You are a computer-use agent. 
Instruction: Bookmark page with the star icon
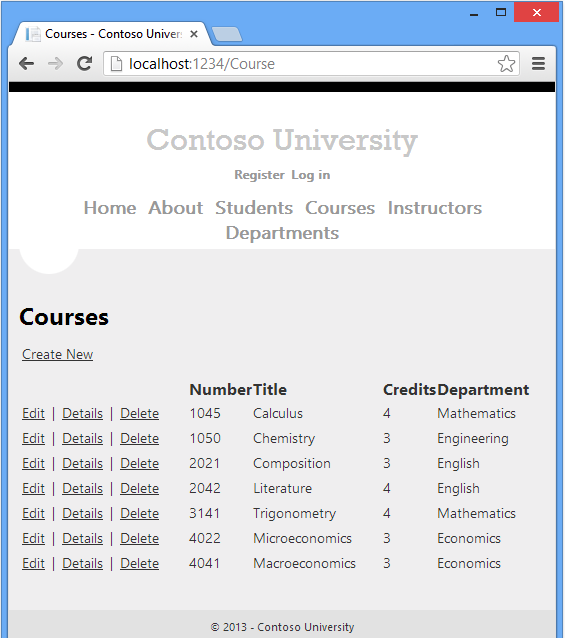(x=506, y=63)
